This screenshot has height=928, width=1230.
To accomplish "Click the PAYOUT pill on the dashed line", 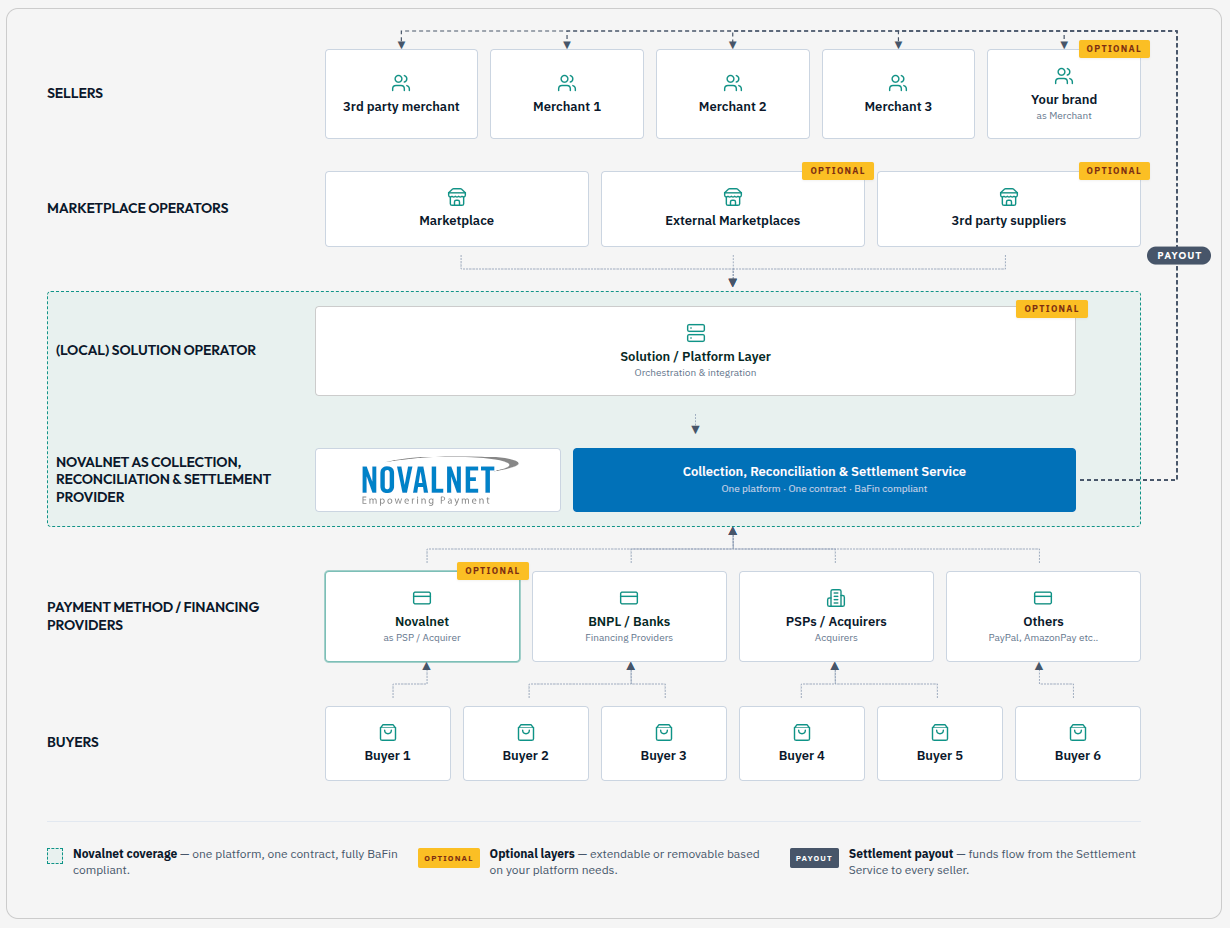I will click(1179, 255).
